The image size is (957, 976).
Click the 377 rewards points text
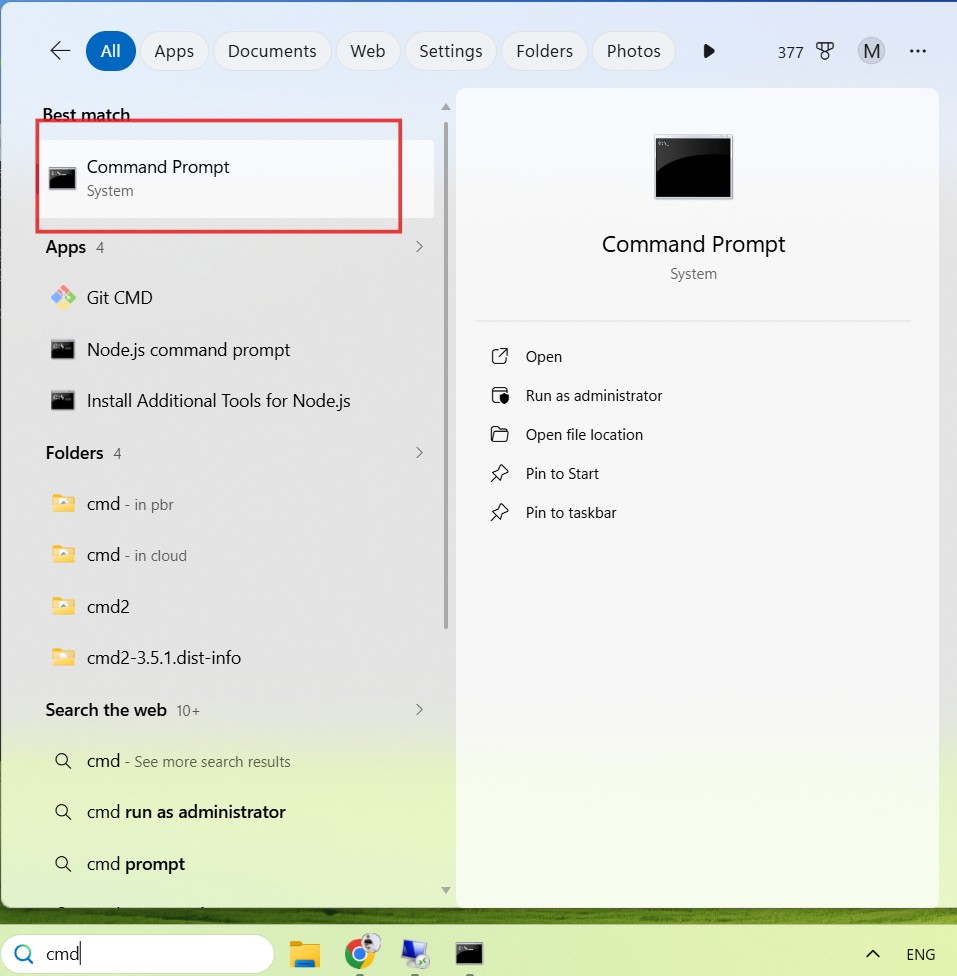coord(790,52)
